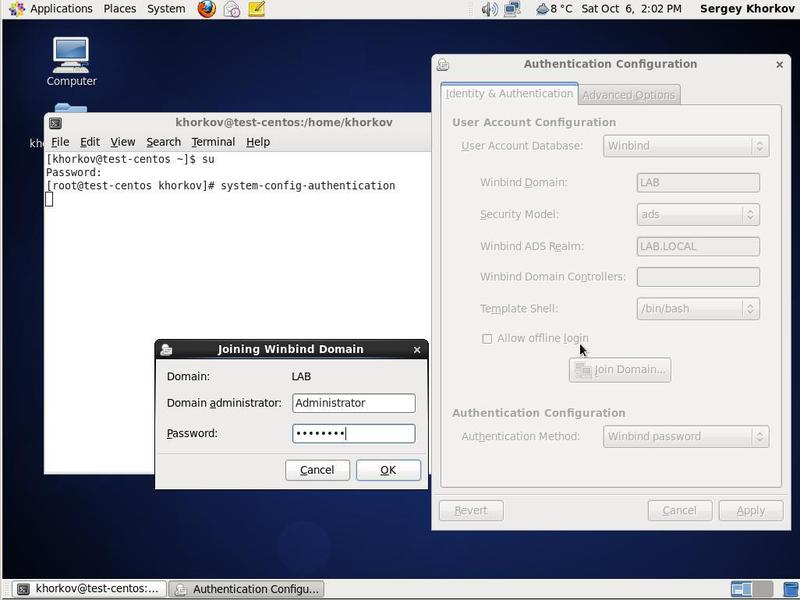Screen dimensions: 800x600
Task: Open the Authentication Method dropdown
Action: [685, 437]
